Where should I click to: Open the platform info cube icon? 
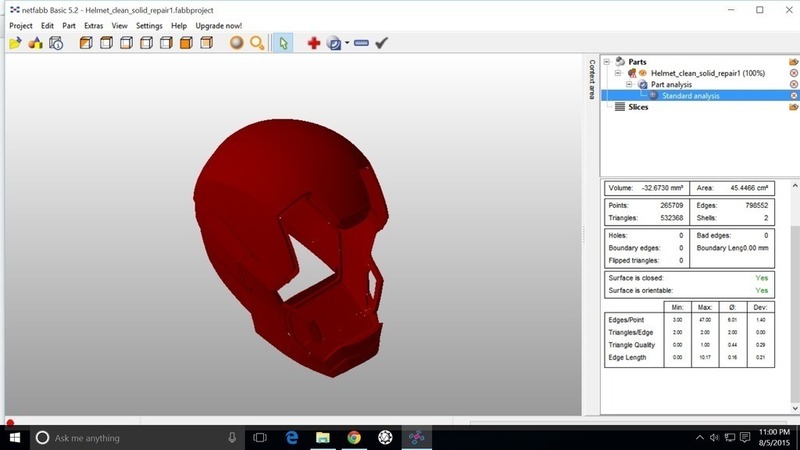pyautogui.click(x=56, y=43)
